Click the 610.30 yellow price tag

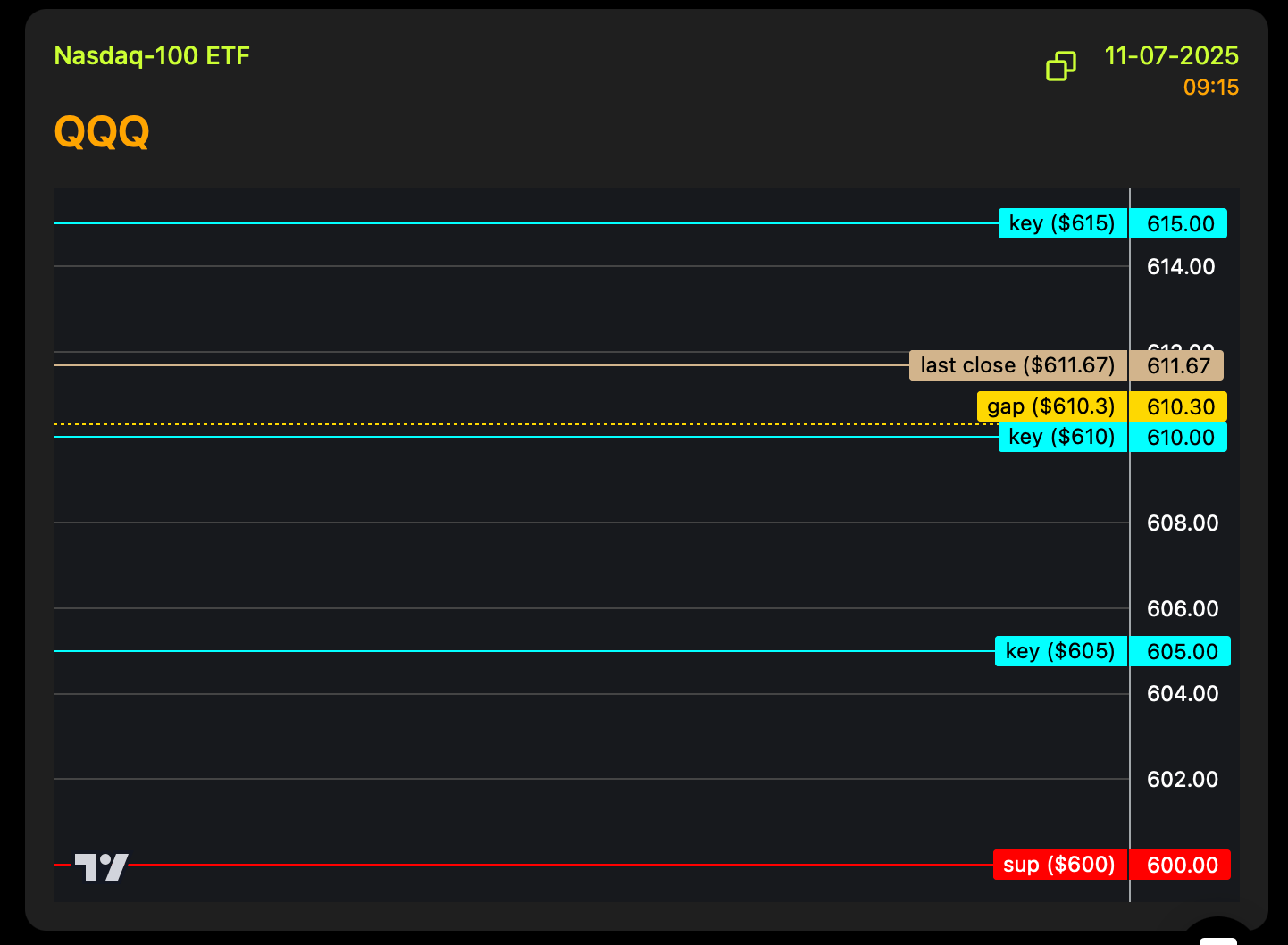coord(1180,406)
